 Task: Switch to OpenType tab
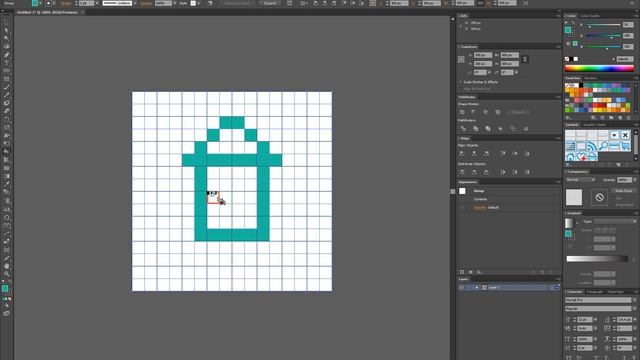616,292
